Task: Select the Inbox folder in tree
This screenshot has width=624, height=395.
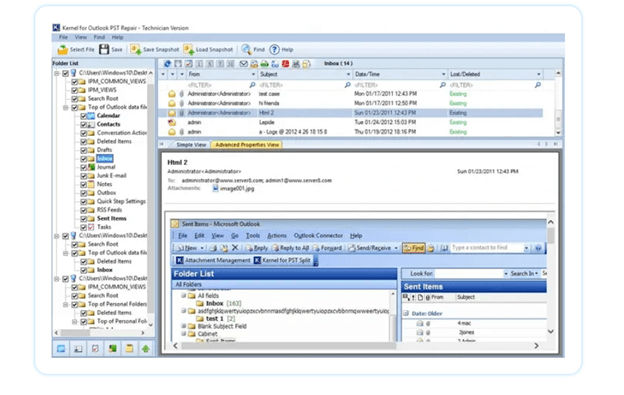Action: pyautogui.click(x=105, y=159)
